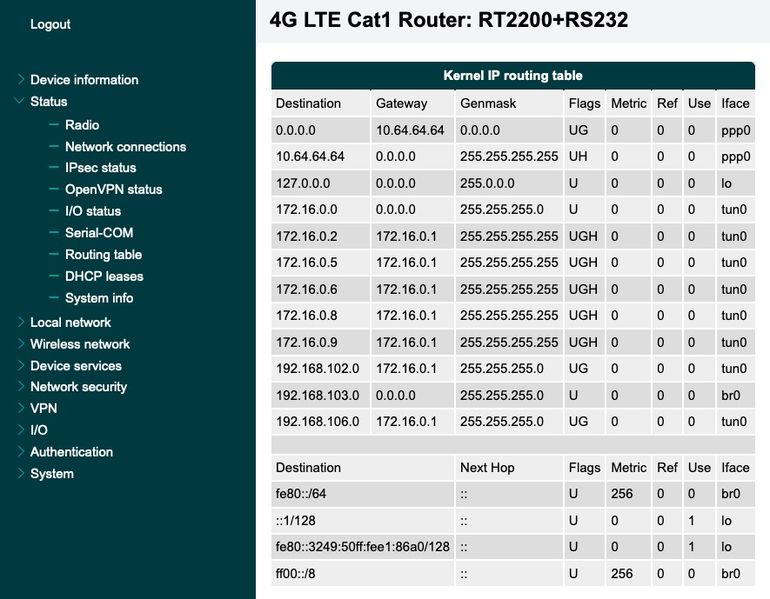Click the Logout link
Viewport: 770px width, 599px height.
click(50, 24)
